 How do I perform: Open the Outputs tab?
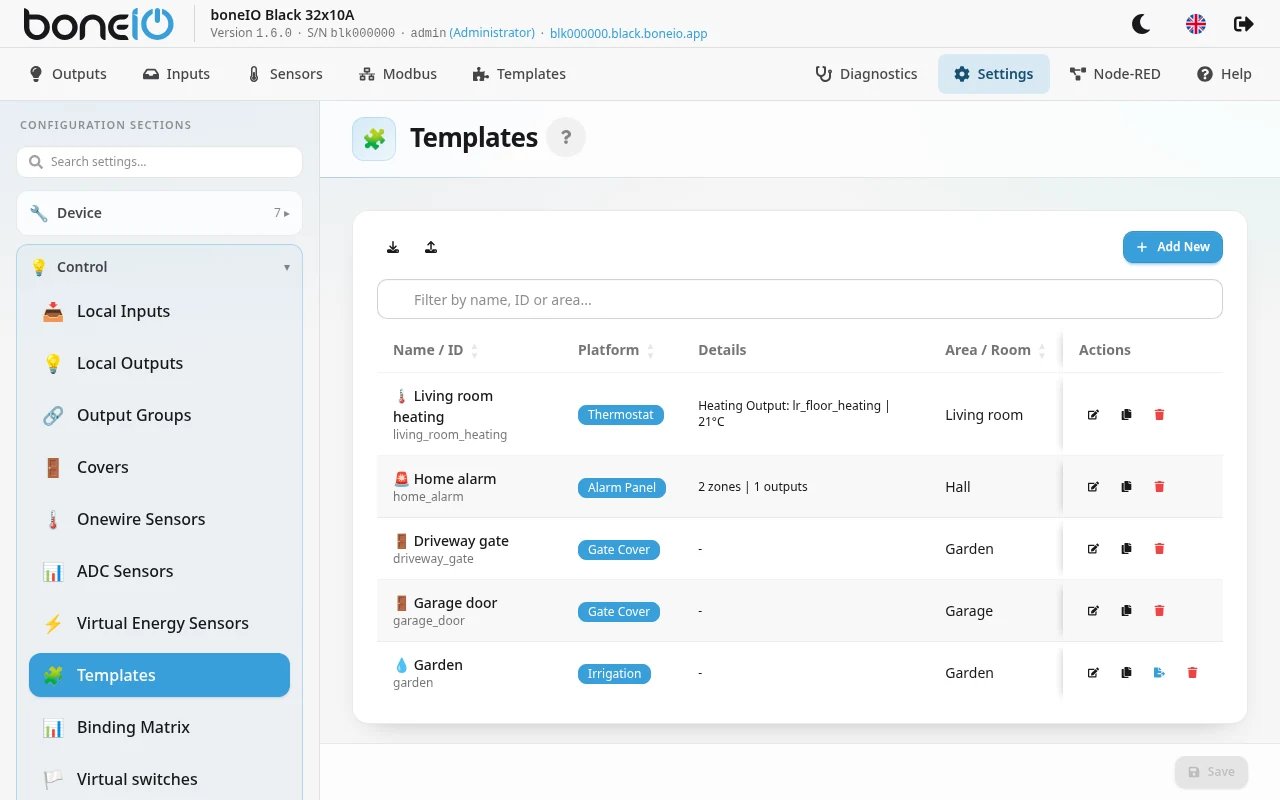[68, 74]
